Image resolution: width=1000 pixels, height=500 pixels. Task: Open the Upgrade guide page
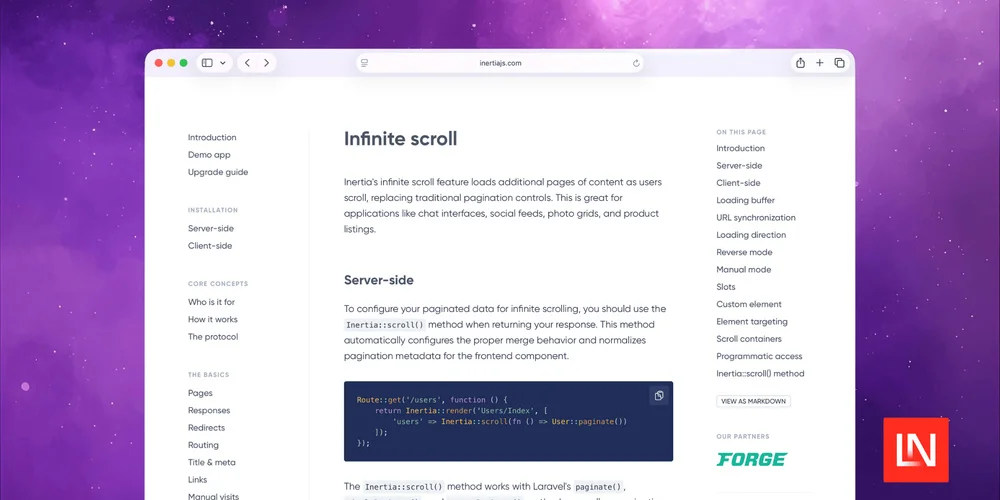coord(218,172)
